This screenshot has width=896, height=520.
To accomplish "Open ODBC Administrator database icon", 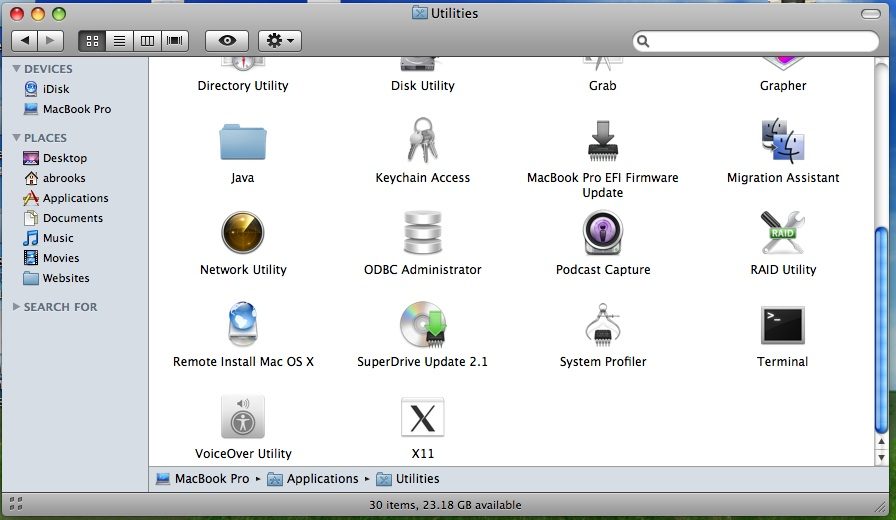I will (x=423, y=233).
